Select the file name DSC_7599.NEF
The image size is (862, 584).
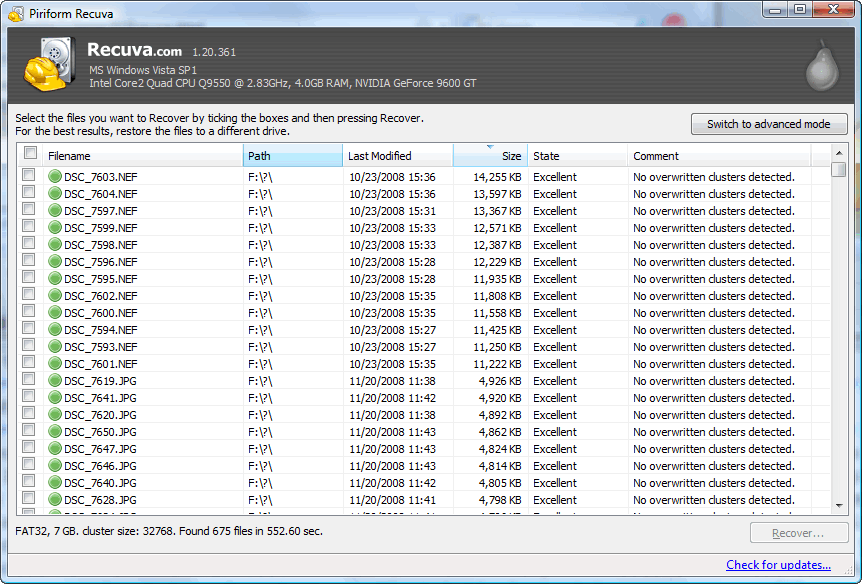(x=101, y=228)
